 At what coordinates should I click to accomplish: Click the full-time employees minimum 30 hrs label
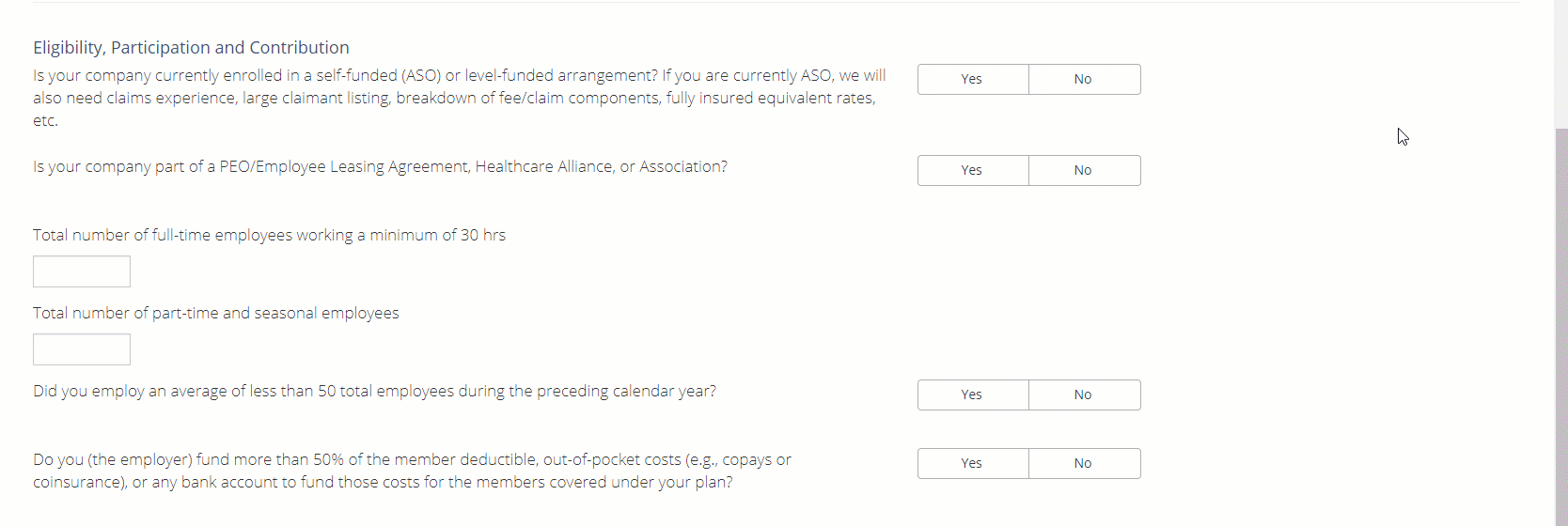coord(269,236)
